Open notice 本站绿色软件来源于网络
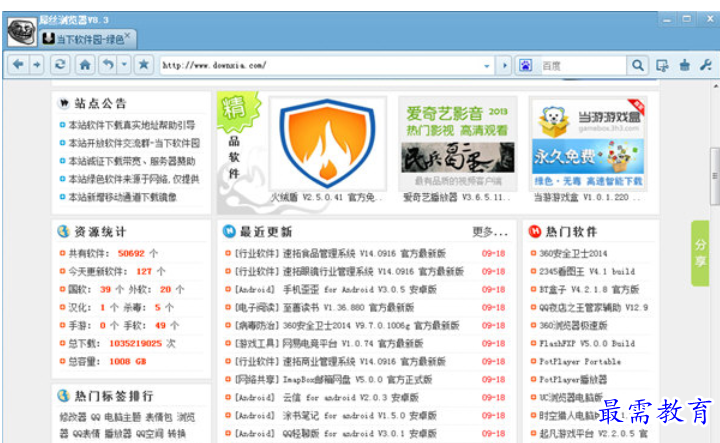 click(134, 179)
